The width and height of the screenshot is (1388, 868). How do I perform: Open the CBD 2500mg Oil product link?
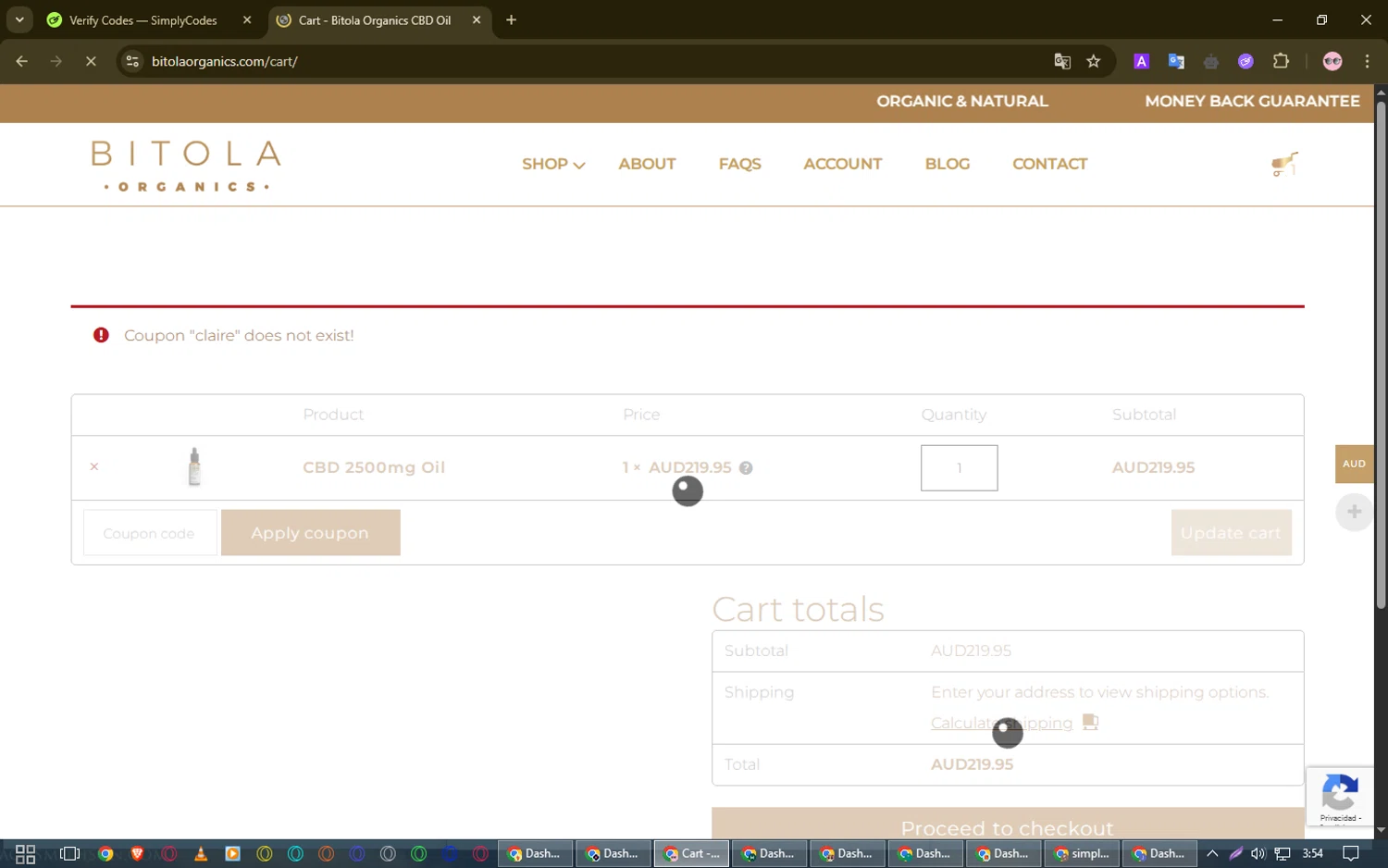(374, 467)
